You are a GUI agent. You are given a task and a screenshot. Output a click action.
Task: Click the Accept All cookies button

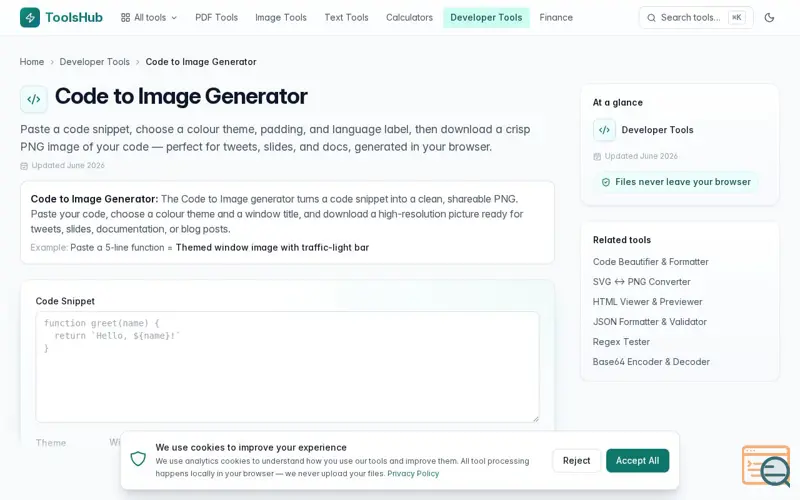pyautogui.click(x=637, y=460)
